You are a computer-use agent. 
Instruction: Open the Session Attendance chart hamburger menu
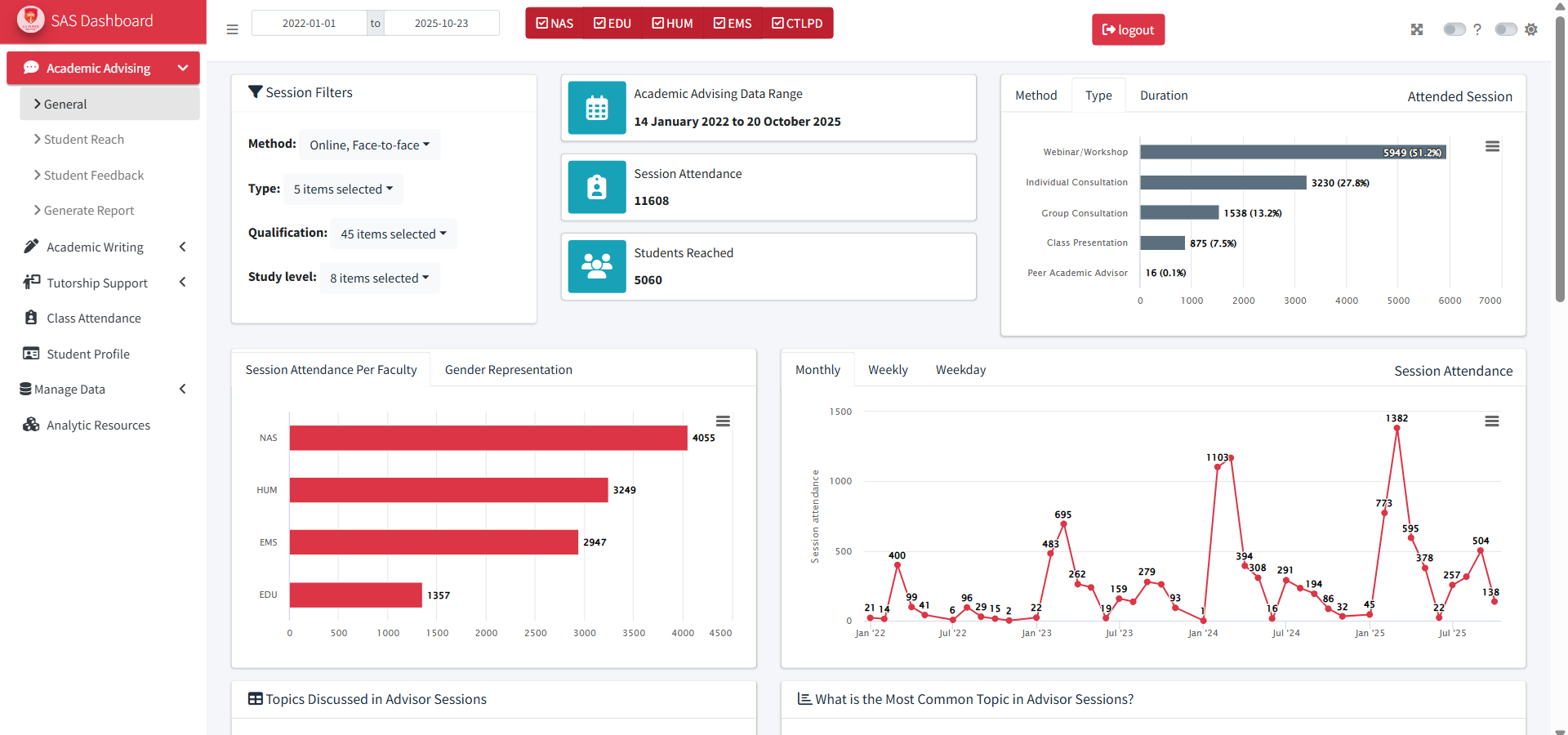tap(1493, 420)
